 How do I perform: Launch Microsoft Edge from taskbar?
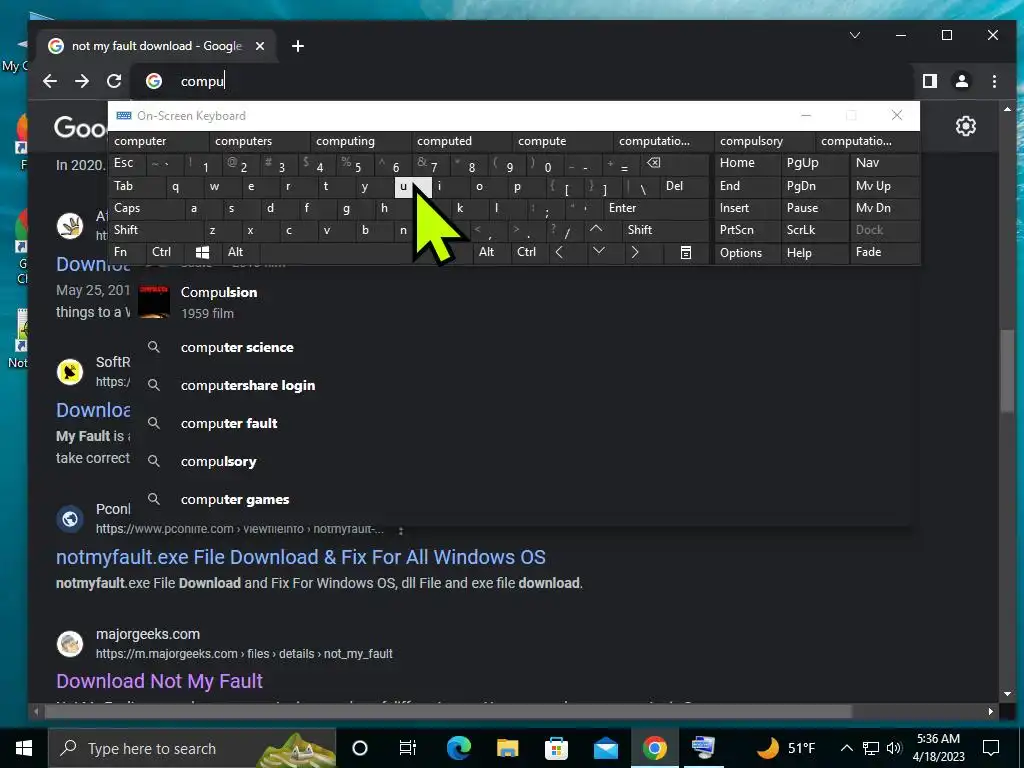pos(458,748)
